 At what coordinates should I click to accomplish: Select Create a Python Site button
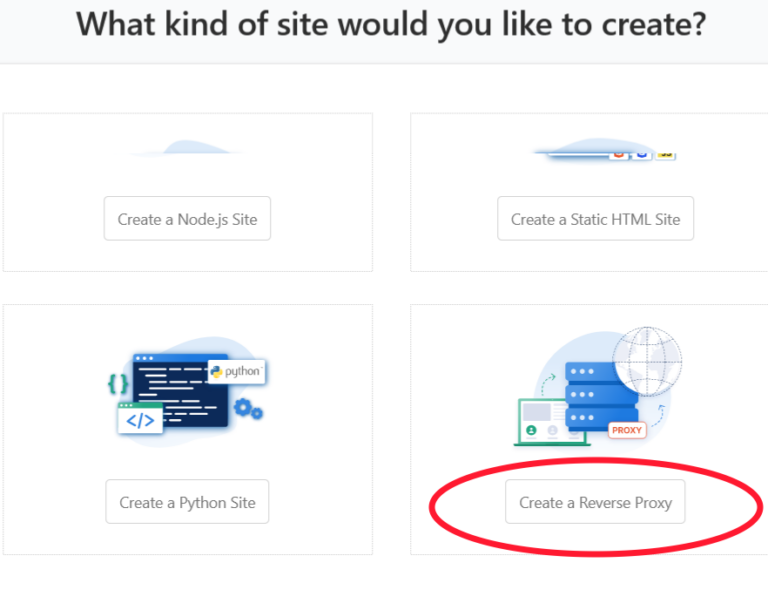pyautogui.click(x=187, y=502)
